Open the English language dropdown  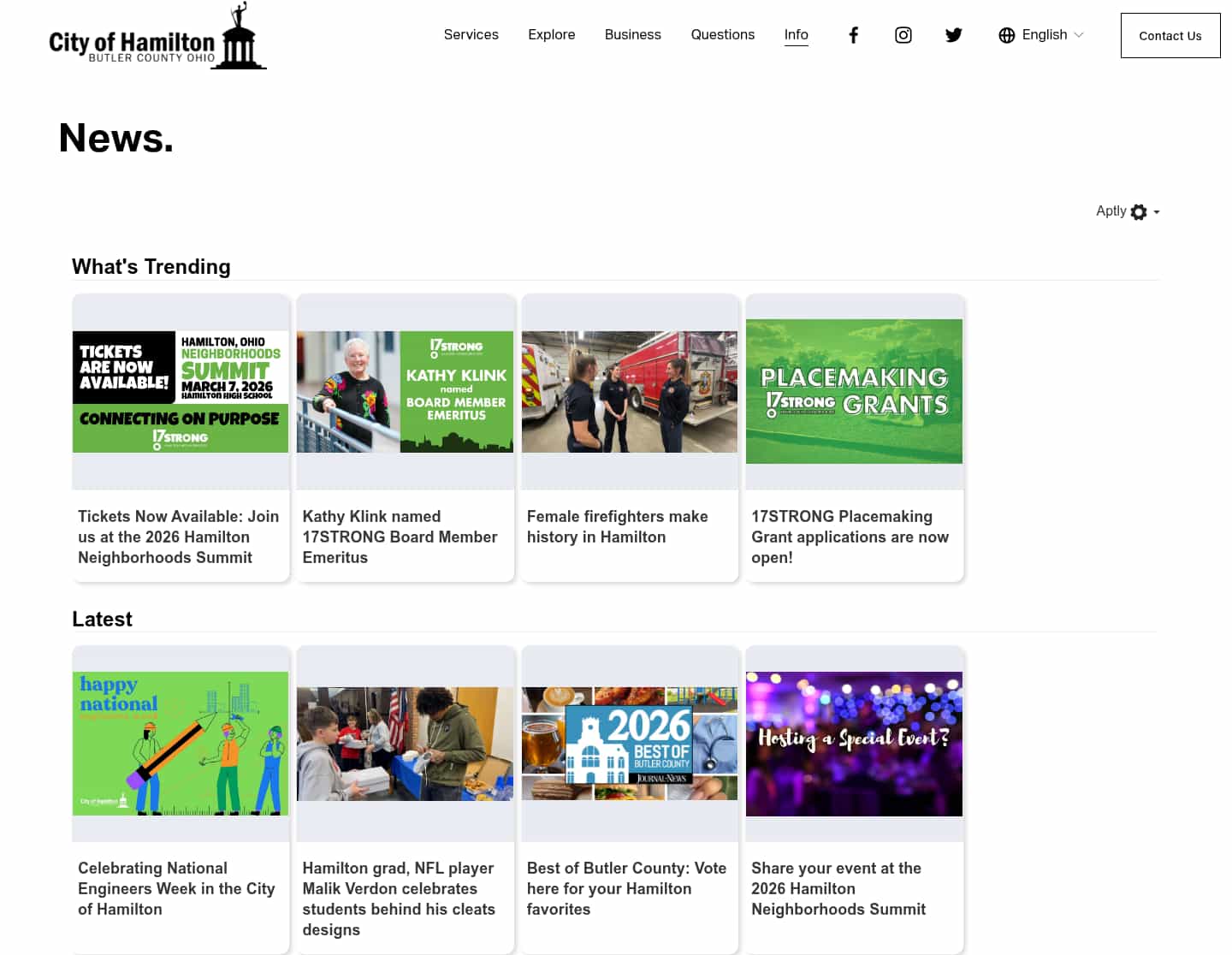point(1044,34)
